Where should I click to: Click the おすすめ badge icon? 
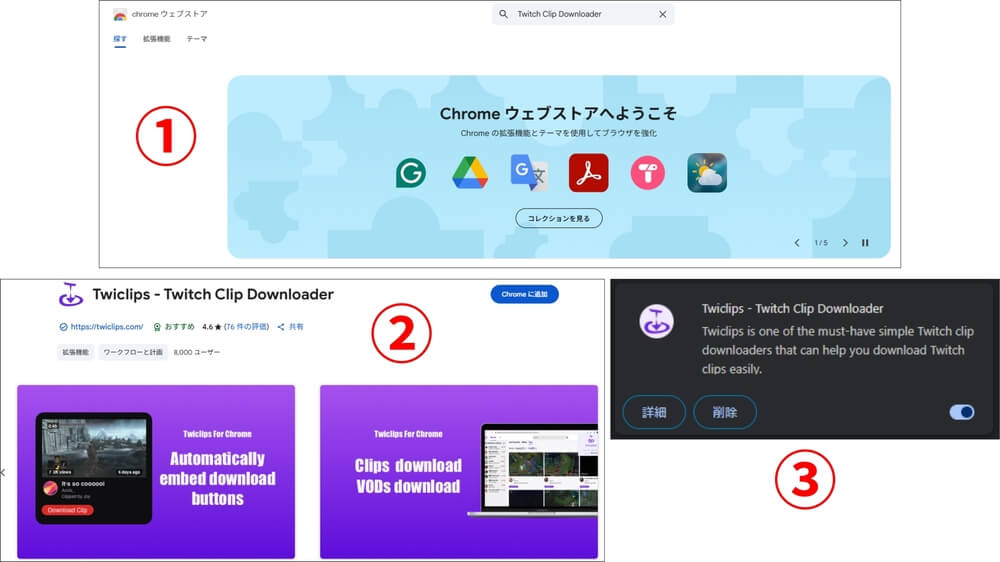coord(157,327)
